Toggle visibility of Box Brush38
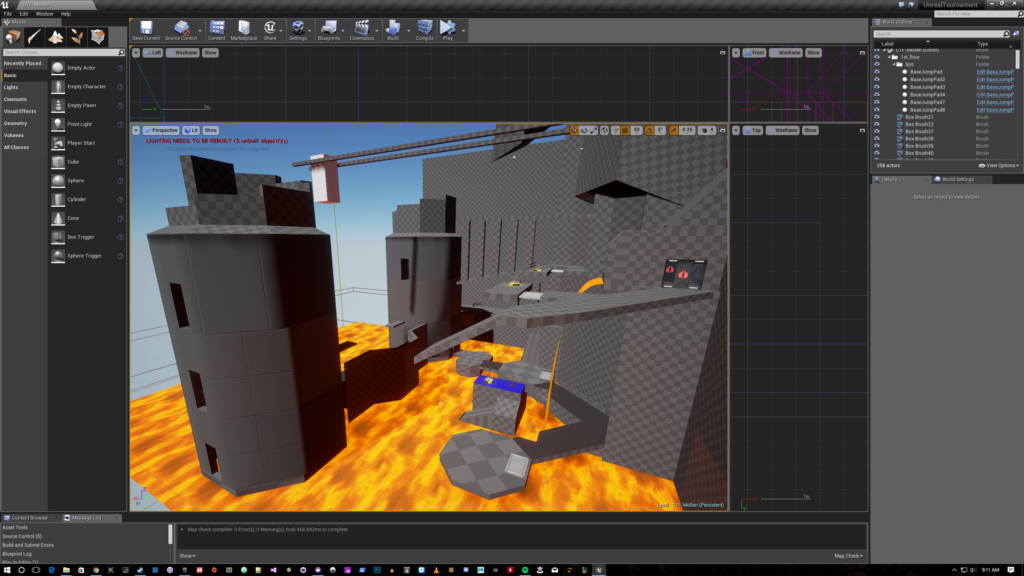The height and width of the screenshot is (576, 1024). tap(877, 139)
